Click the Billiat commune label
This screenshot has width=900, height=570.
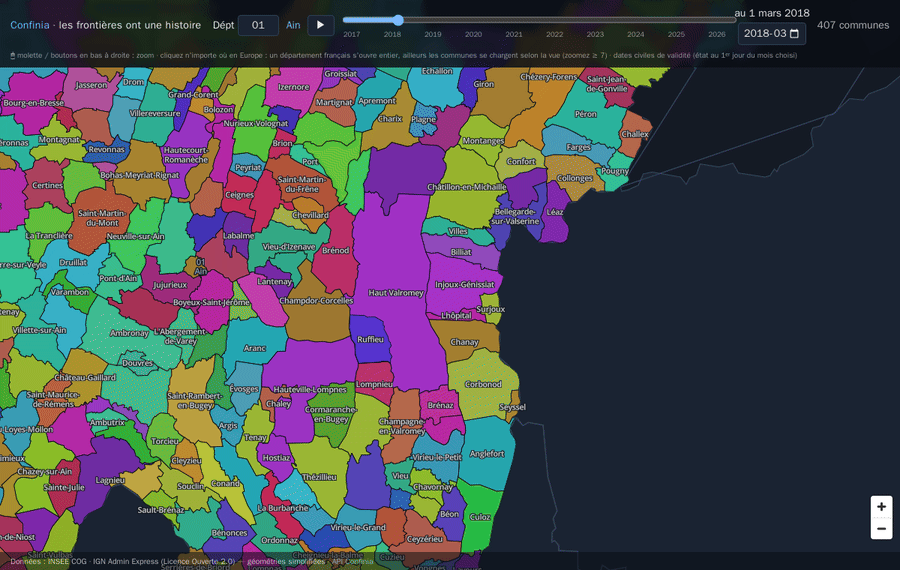(461, 252)
